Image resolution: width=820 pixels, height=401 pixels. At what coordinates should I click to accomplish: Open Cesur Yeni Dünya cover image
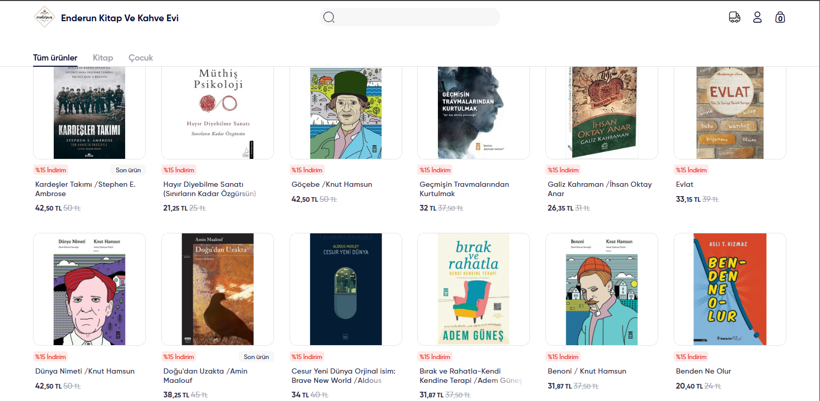click(x=345, y=289)
